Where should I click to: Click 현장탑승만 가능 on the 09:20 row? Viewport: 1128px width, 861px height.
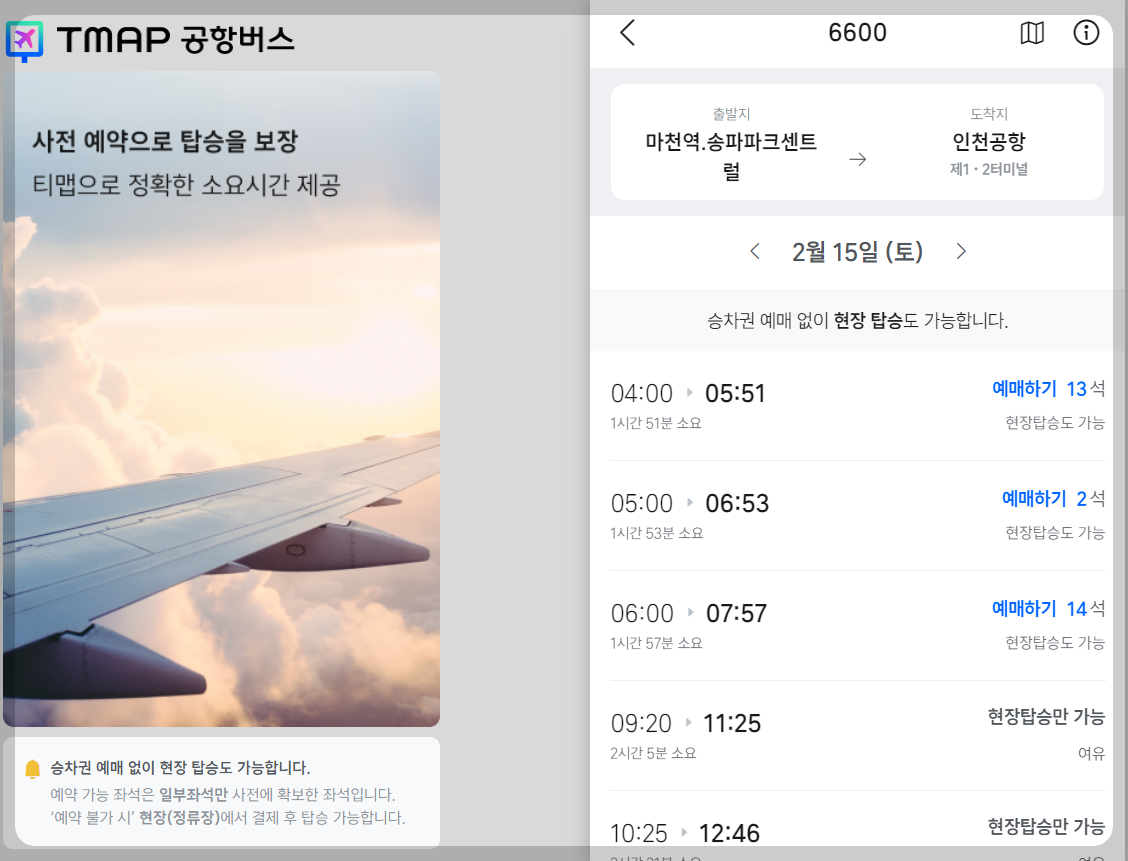tap(1046, 717)
